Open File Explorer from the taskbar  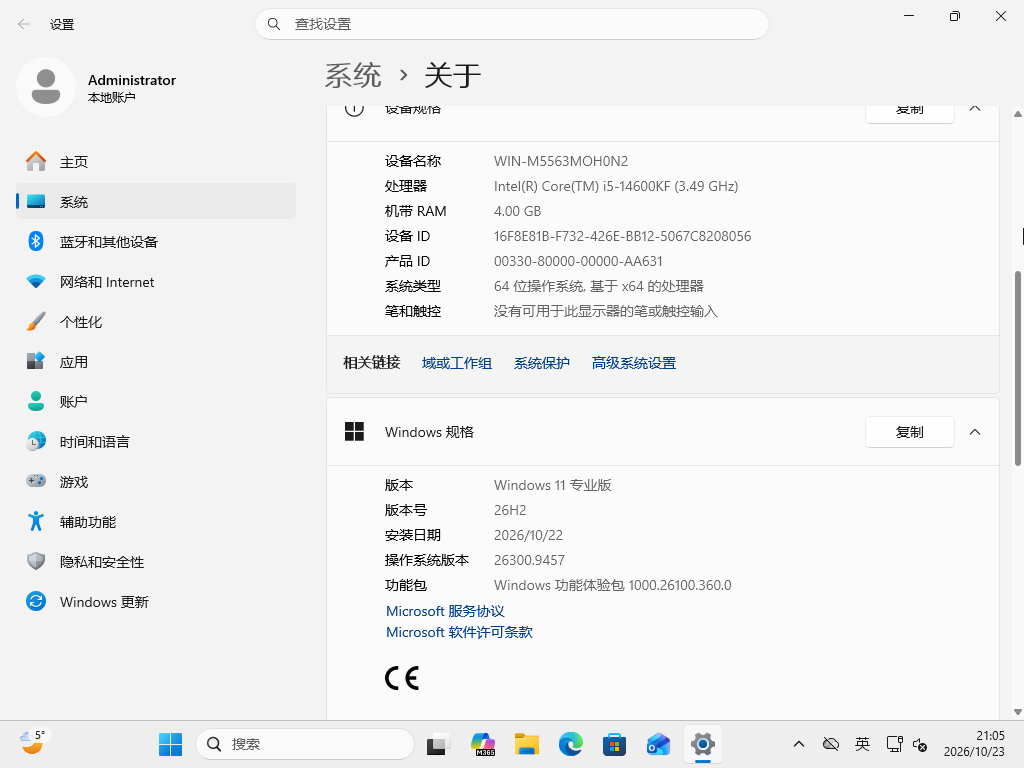click(526, 744)
